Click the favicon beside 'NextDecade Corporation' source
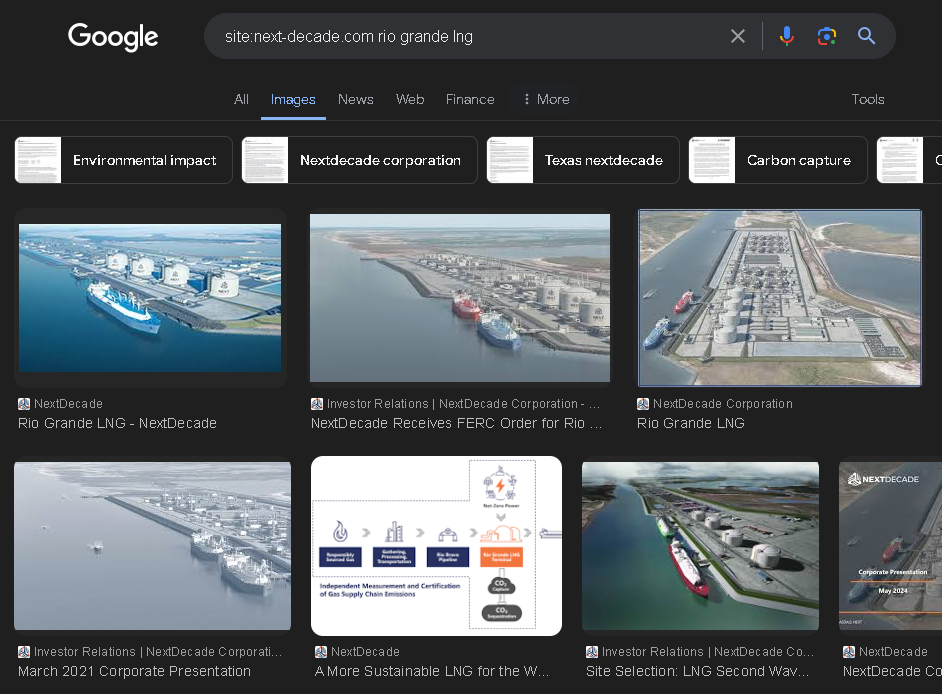This screenshot has height=694, width=942. pyautogui.click(x=643, y=404)
